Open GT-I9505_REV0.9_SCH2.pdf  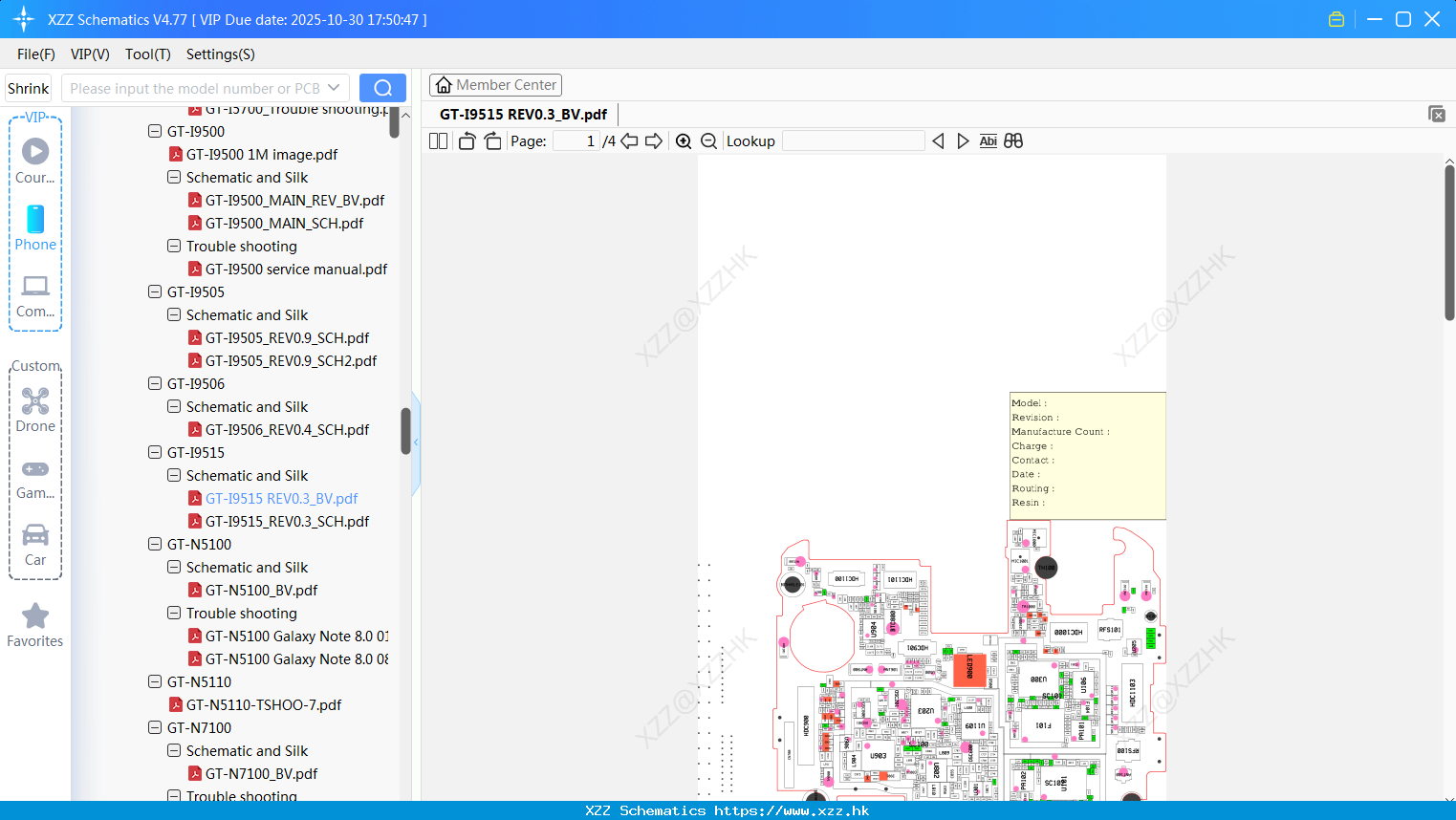click(291, 360)
